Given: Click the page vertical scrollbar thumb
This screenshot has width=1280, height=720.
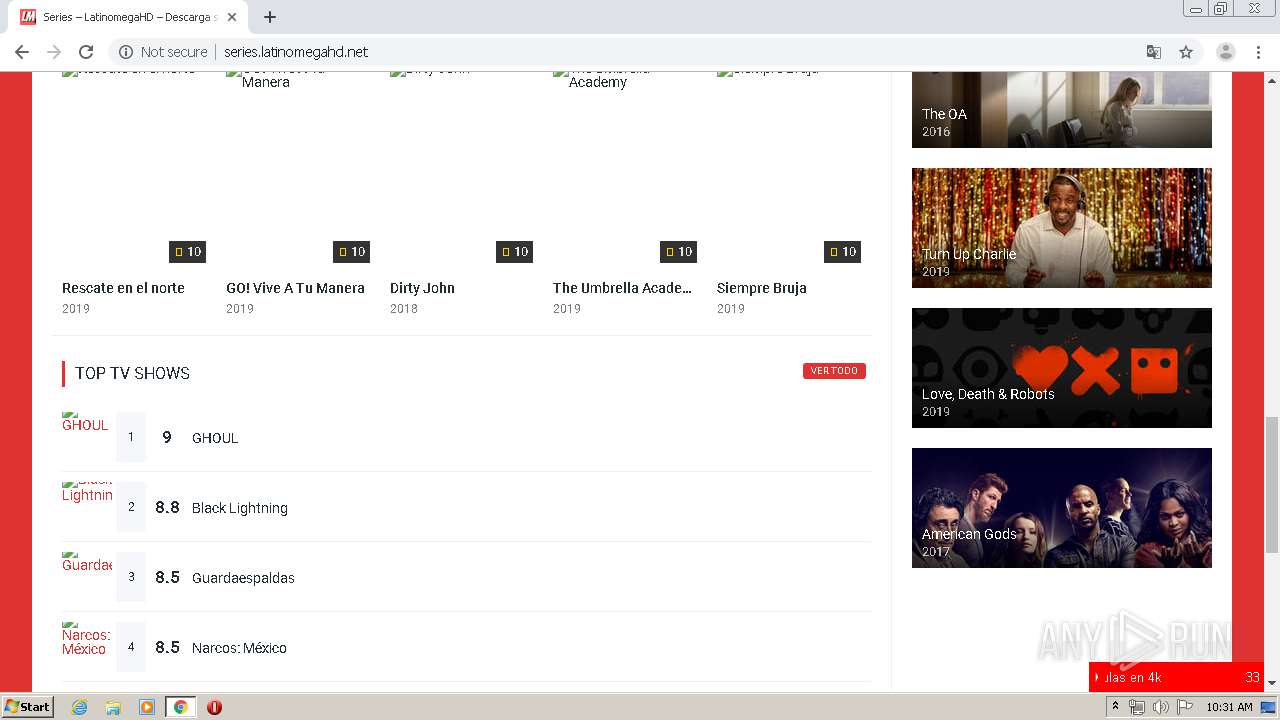Looking at the screenshot, I should tap(1272, 485).
